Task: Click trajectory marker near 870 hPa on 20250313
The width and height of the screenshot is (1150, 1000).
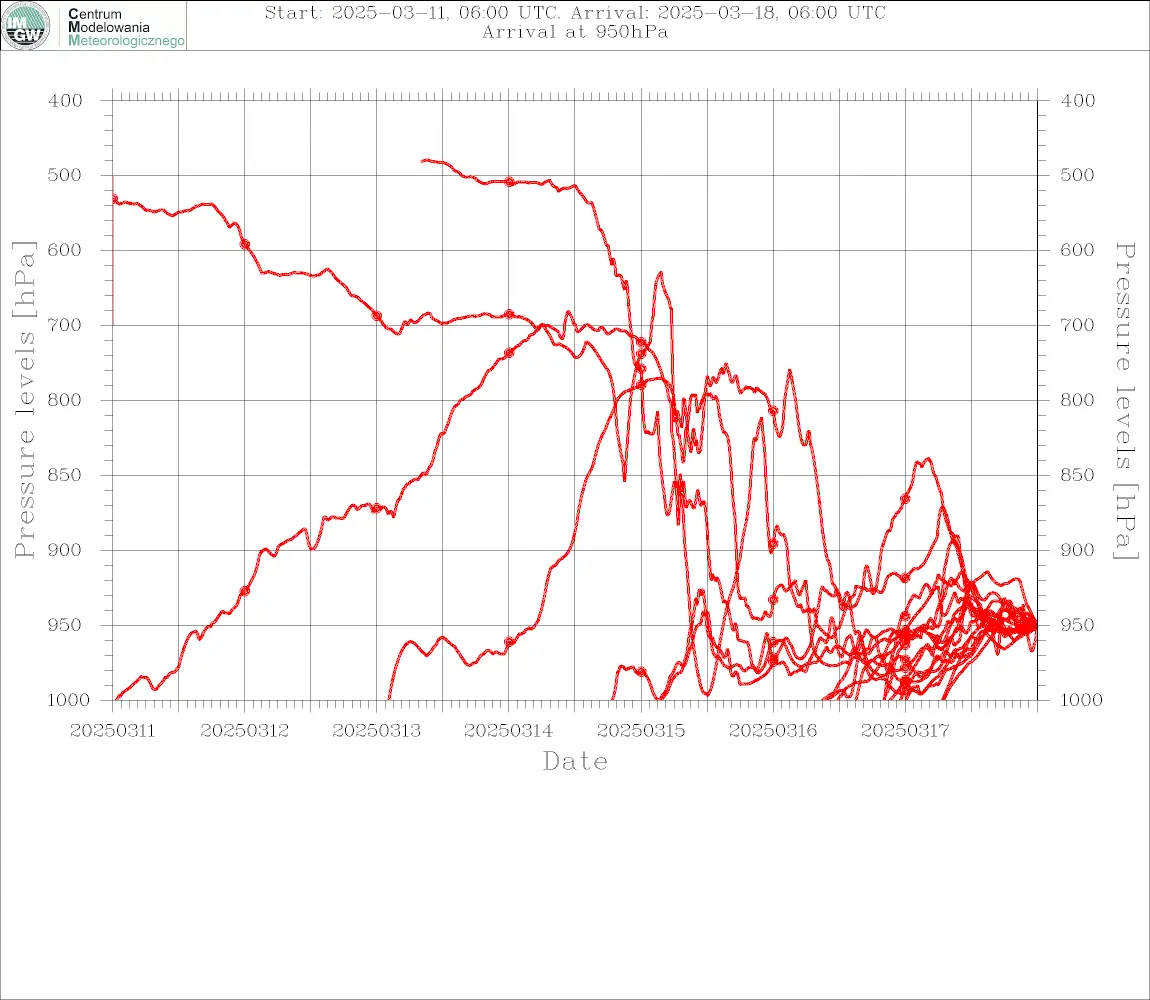Action: point(376,508)
